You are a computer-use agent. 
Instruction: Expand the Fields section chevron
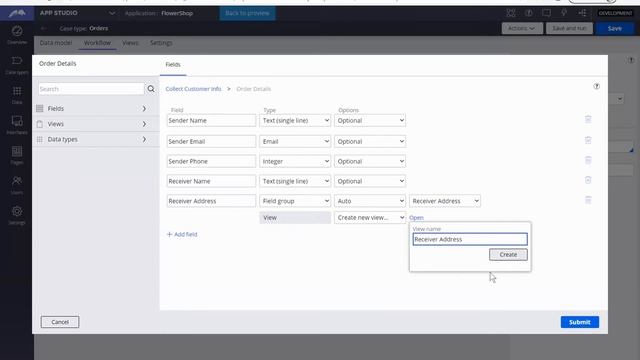[x=144, y=109]
